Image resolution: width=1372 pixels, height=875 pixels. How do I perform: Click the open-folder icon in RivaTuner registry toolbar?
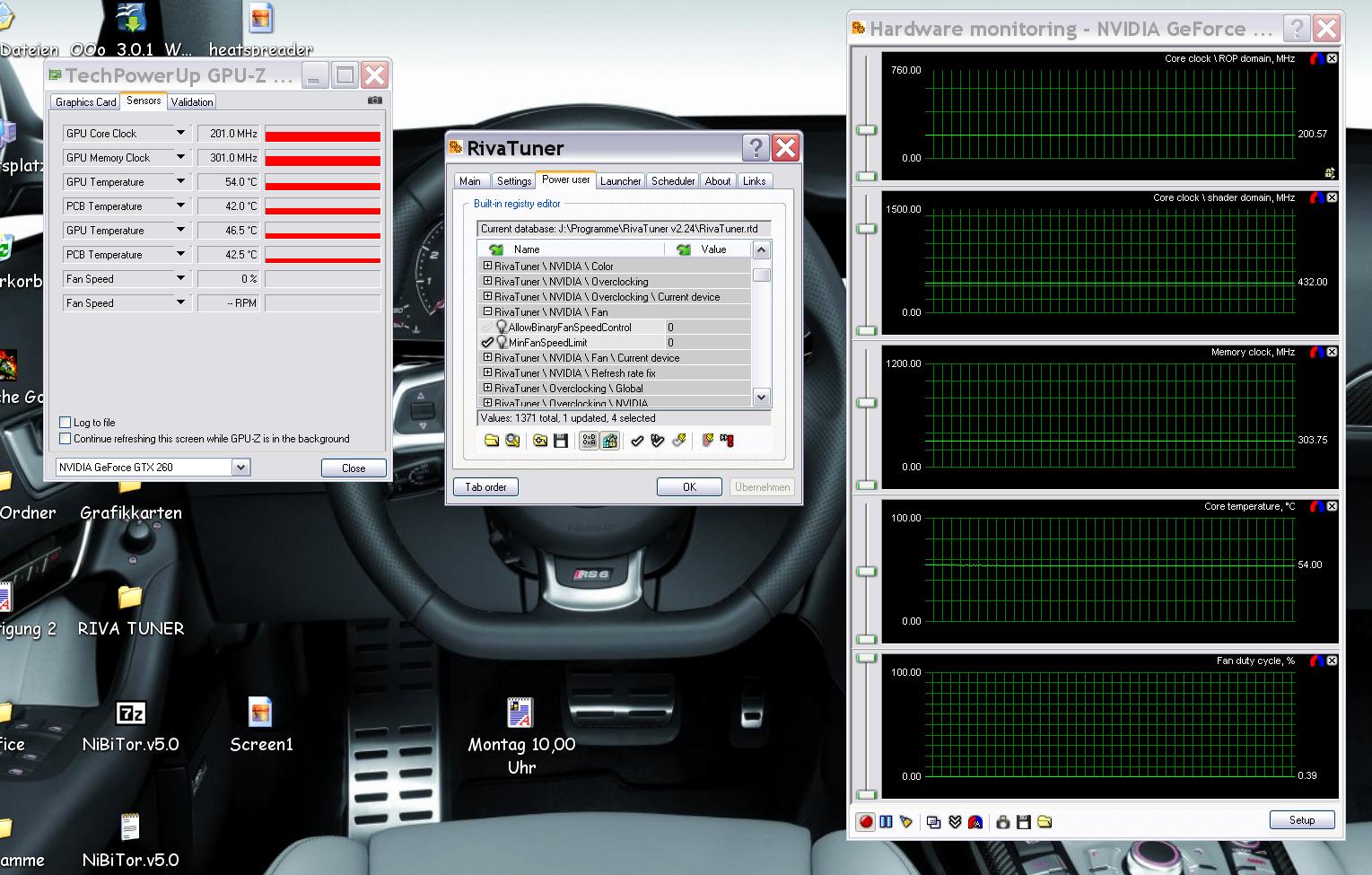click(x=492, y=441)
